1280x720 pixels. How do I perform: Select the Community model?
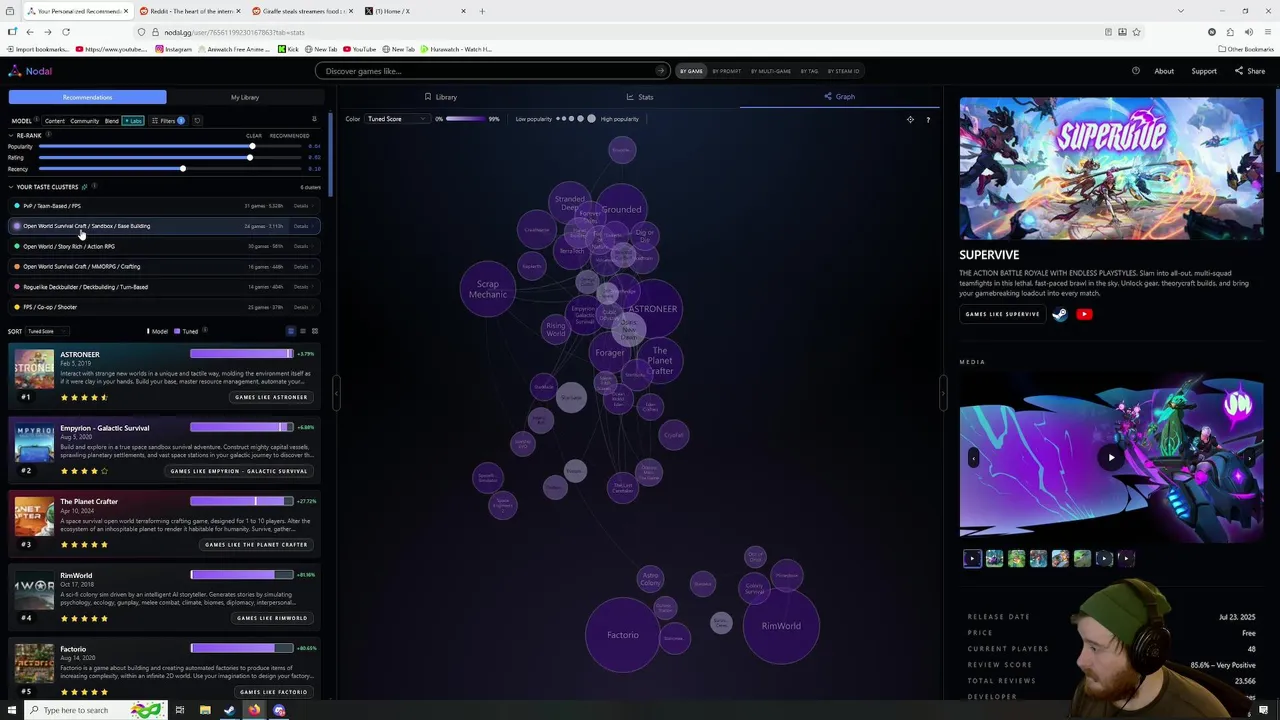pyautogui.click(x=84, y=121)
